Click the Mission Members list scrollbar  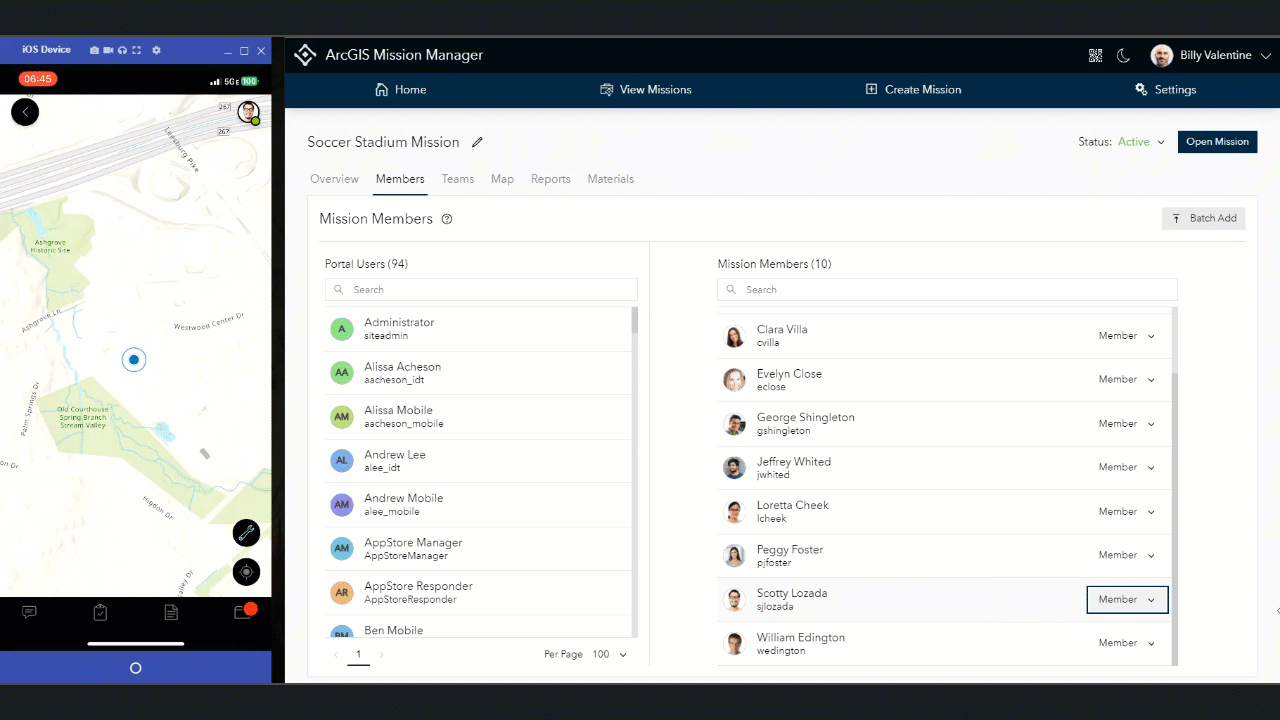click(1174, 518)
